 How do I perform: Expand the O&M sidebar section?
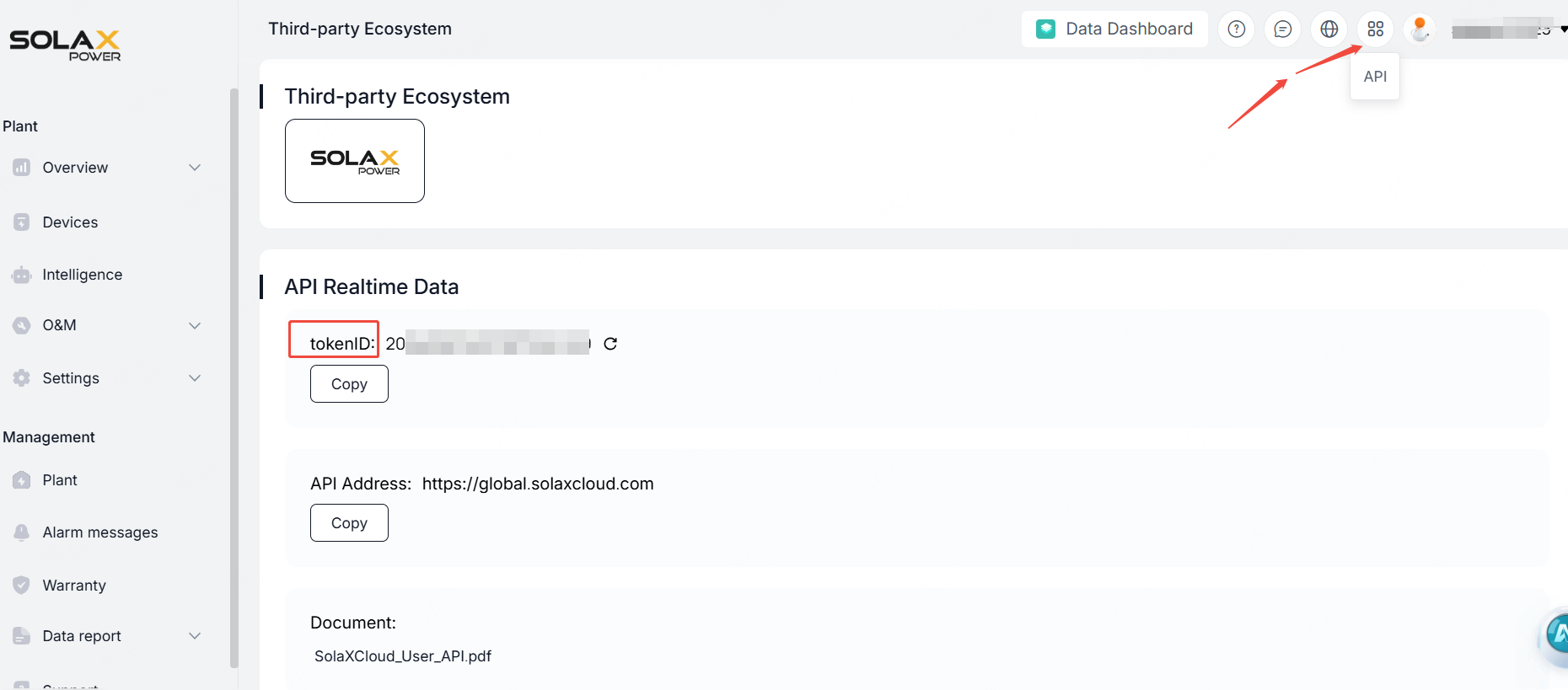click(x=195, y=325)
